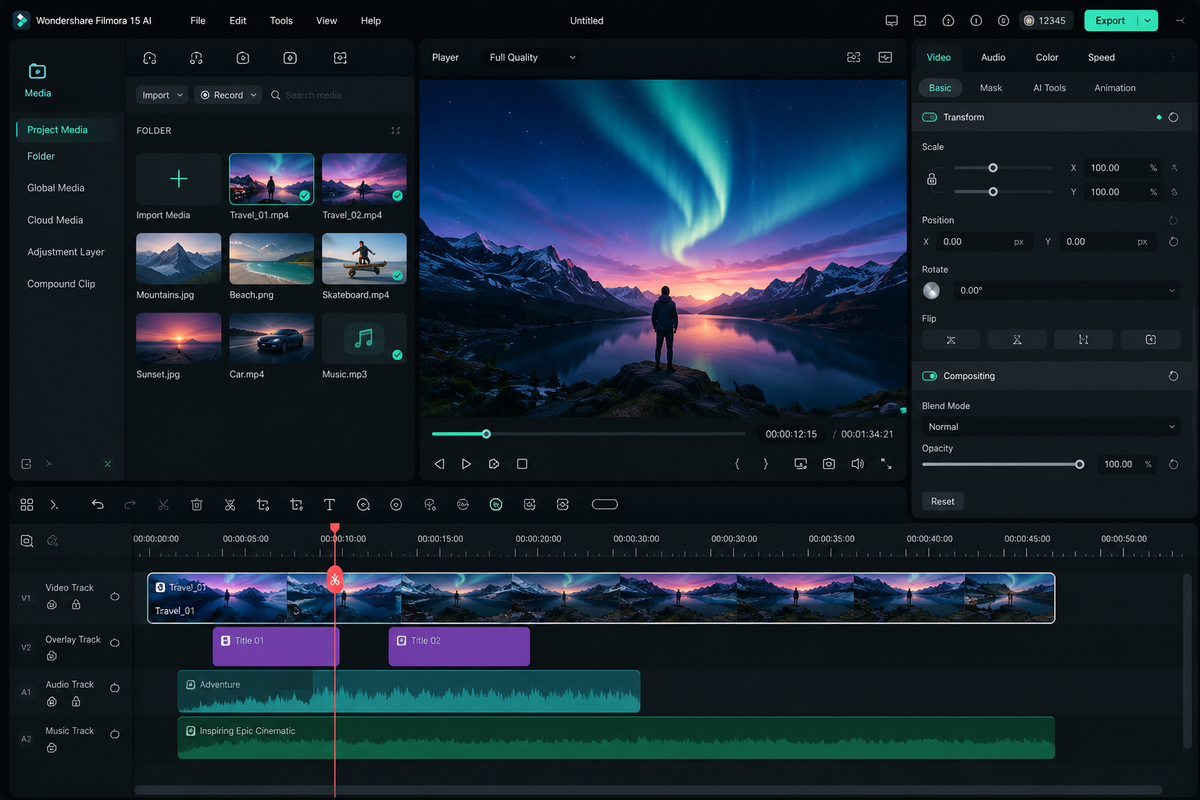Toggle Overlay Track V2 visibility circle
This screenshot has height=800, width=1200.
click(x=115, y=643)
